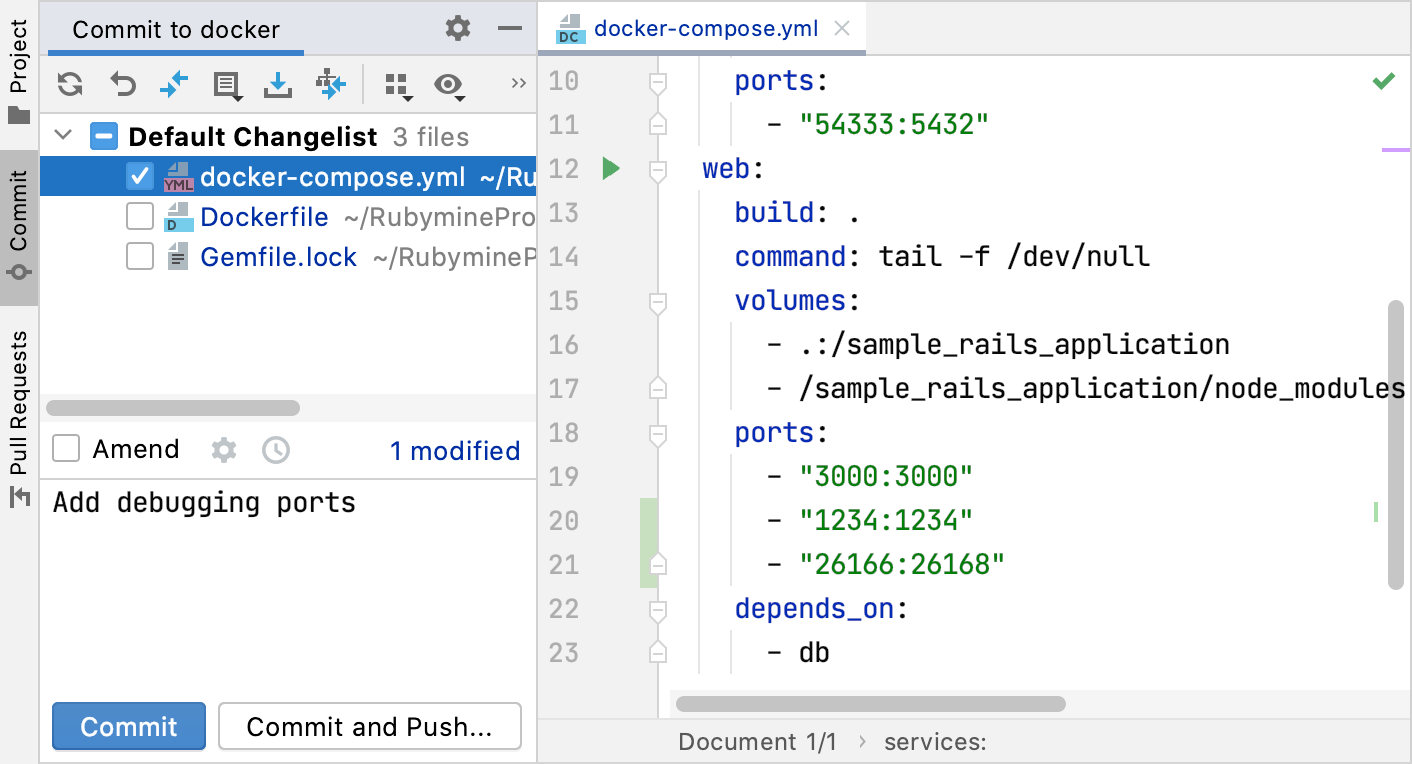The image size is (1412, 764).
Task: Click the Rollback changes icon
Action: 122,85
